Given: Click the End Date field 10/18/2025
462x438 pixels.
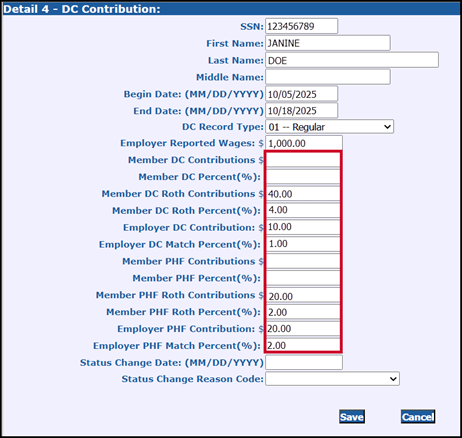Looking at the screenshot, I should pos(301,111).
